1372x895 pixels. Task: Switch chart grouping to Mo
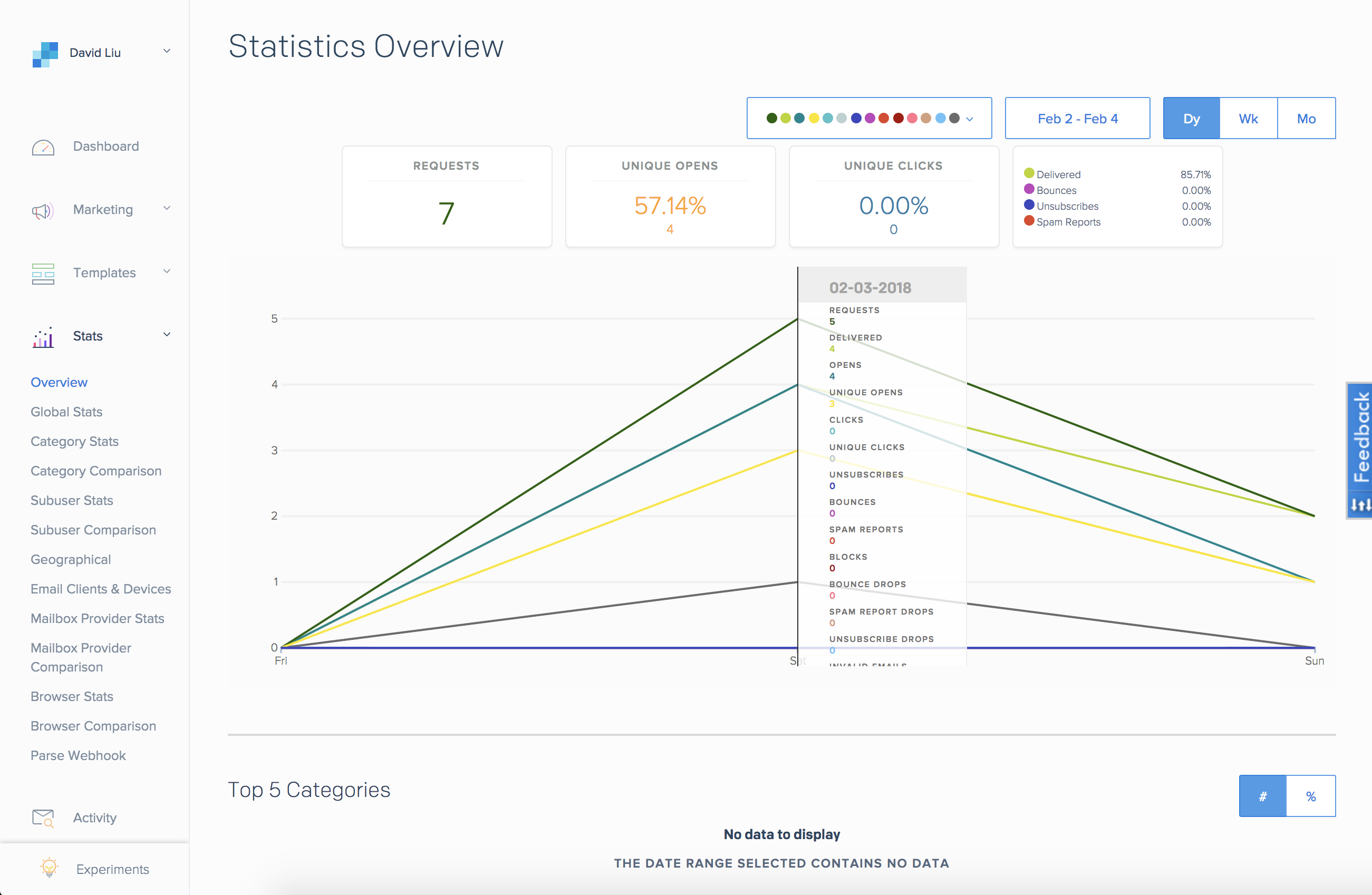click(x=1306, y=119)
